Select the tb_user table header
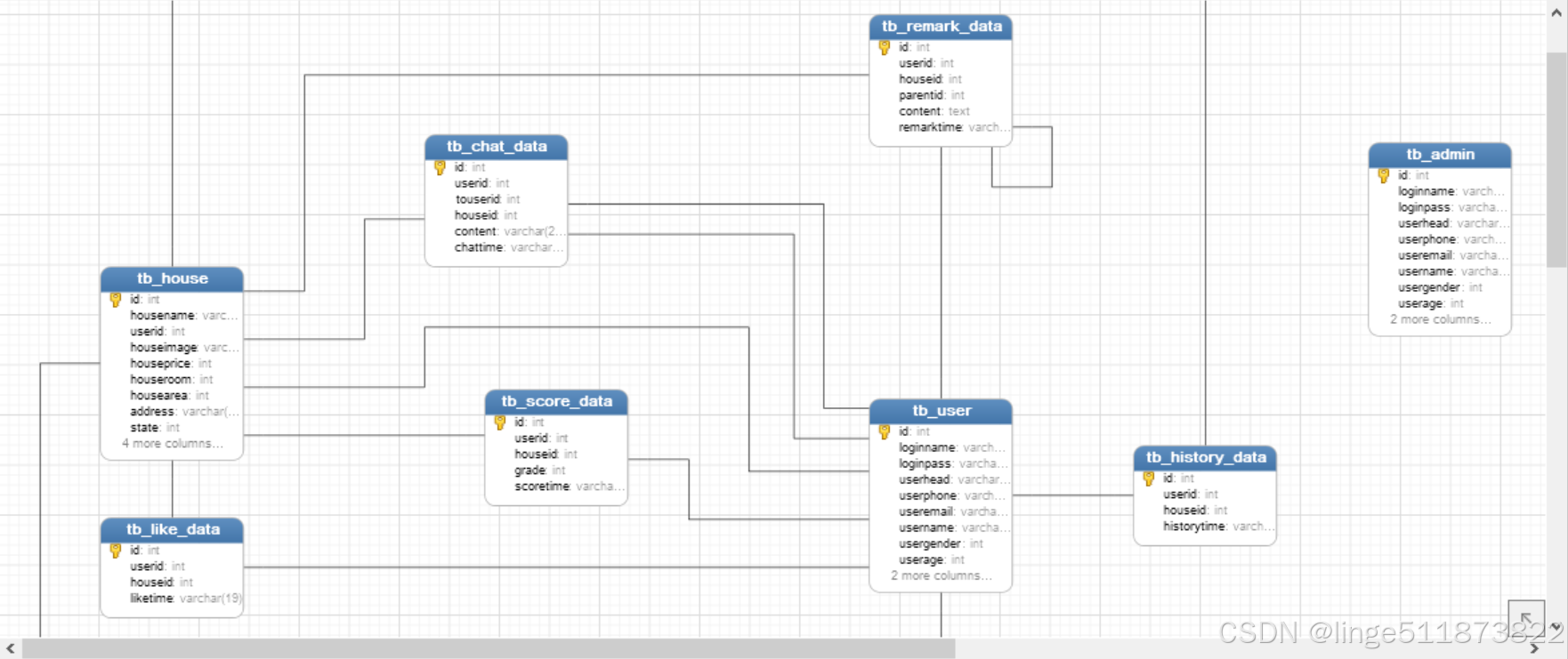The width and height of the screenshot is (1568, 659). pos(941,410)
